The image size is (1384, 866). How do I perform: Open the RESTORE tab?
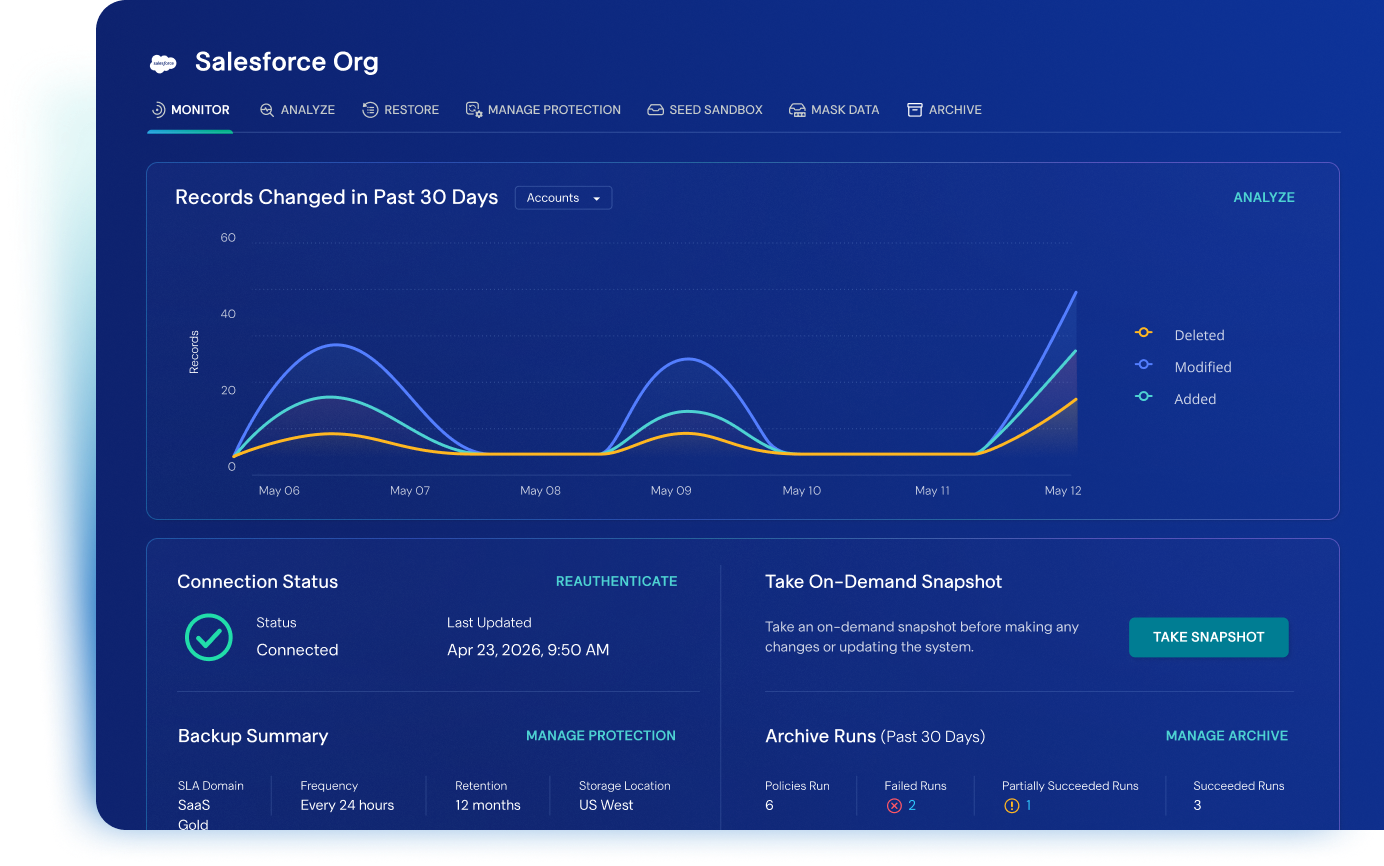[400, 110]
